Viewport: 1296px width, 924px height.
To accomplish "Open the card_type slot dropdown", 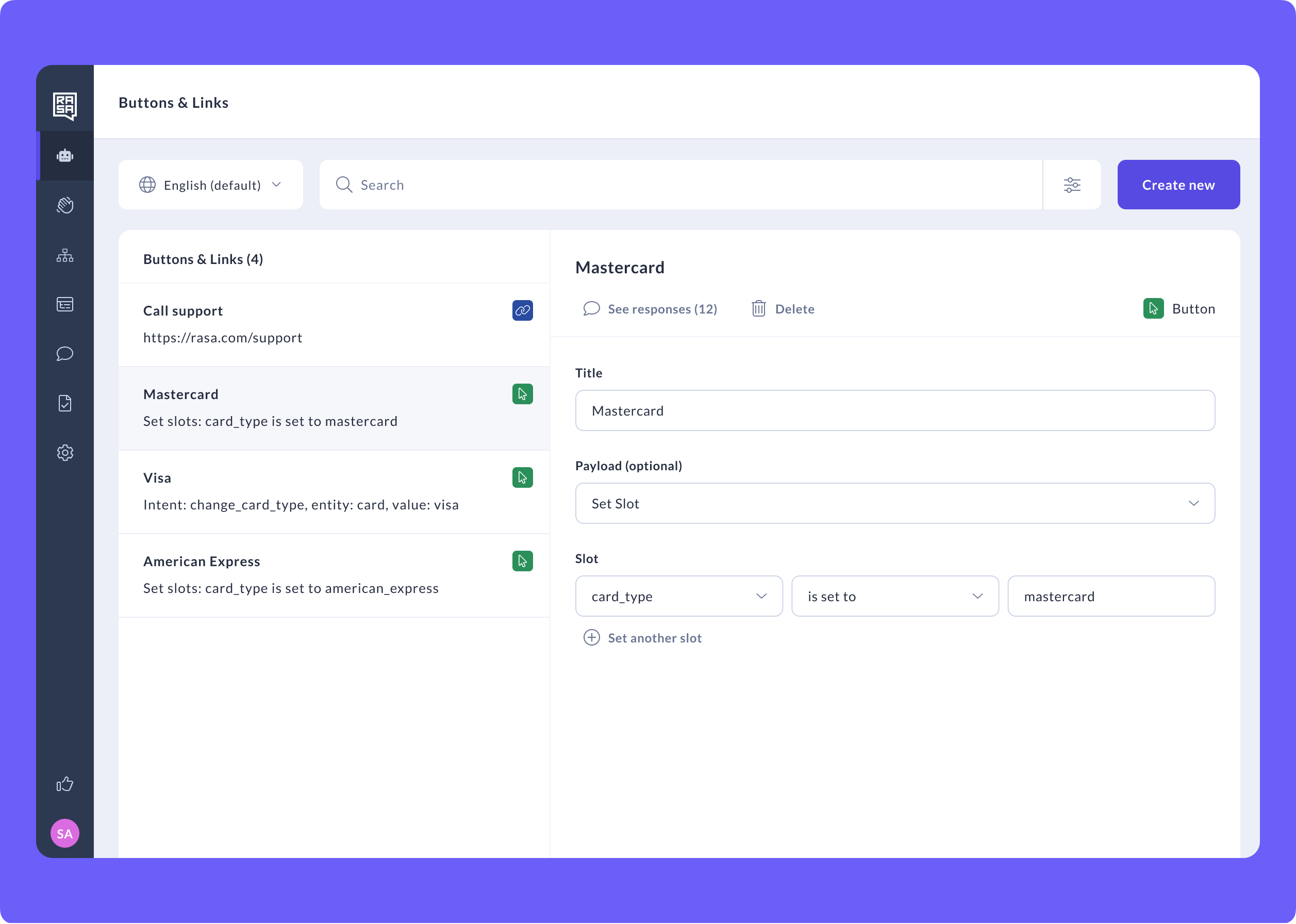I will click(x=678, y=596).
